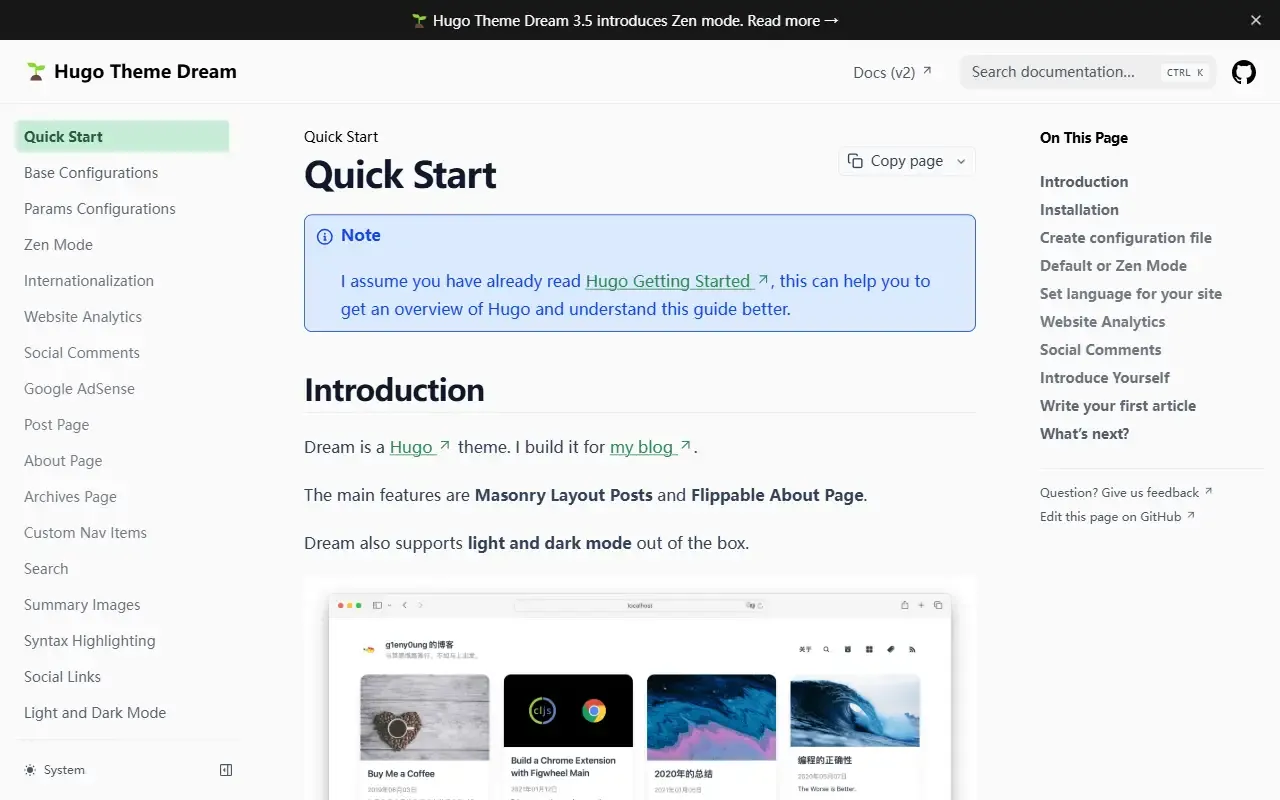Image resolution: width=1280 pixels, height=800 pixels.
Task: Select Quick Start in the sidebar
Action: click(122, 137)
